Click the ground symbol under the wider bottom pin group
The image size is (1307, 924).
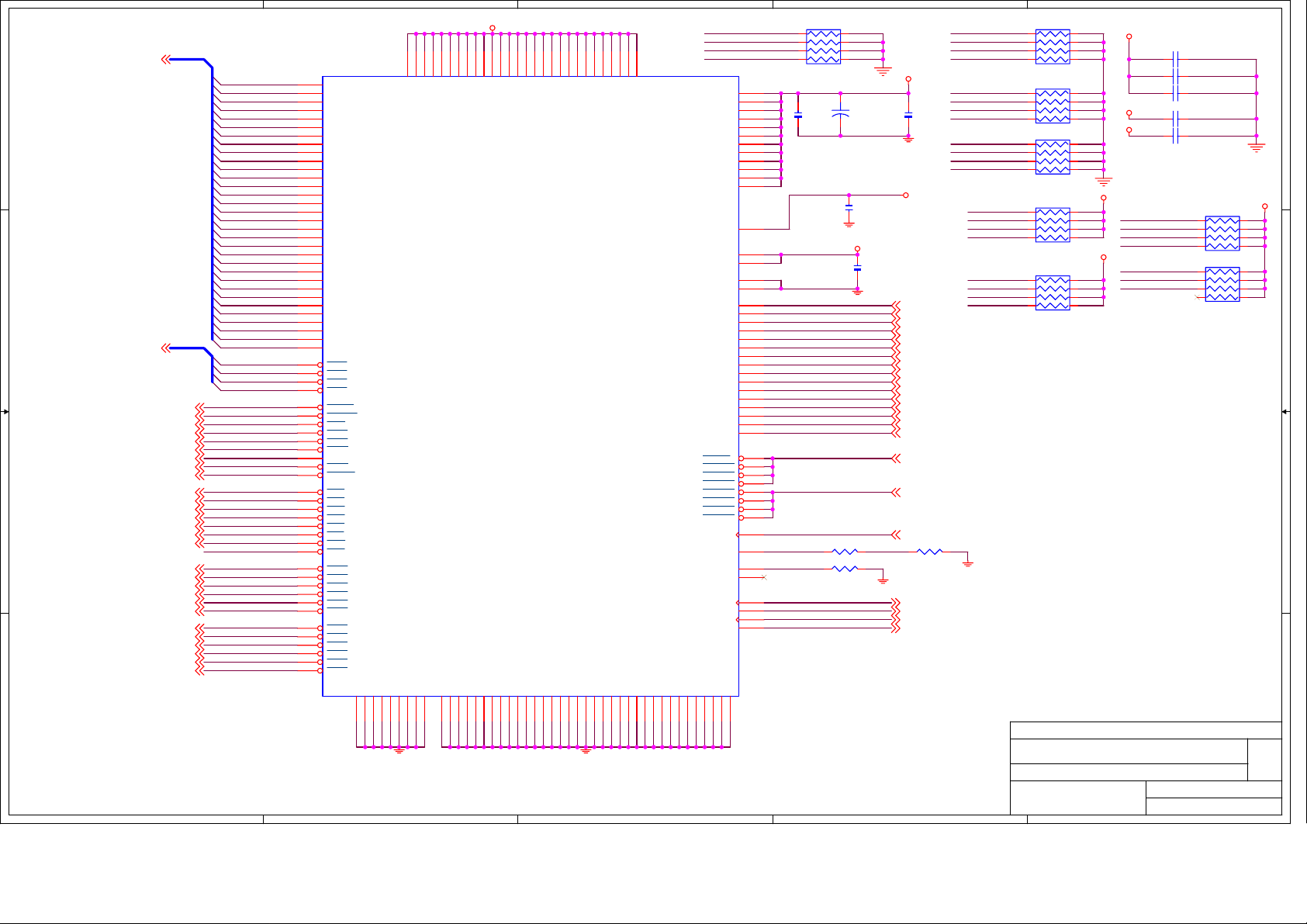point(586,750)
